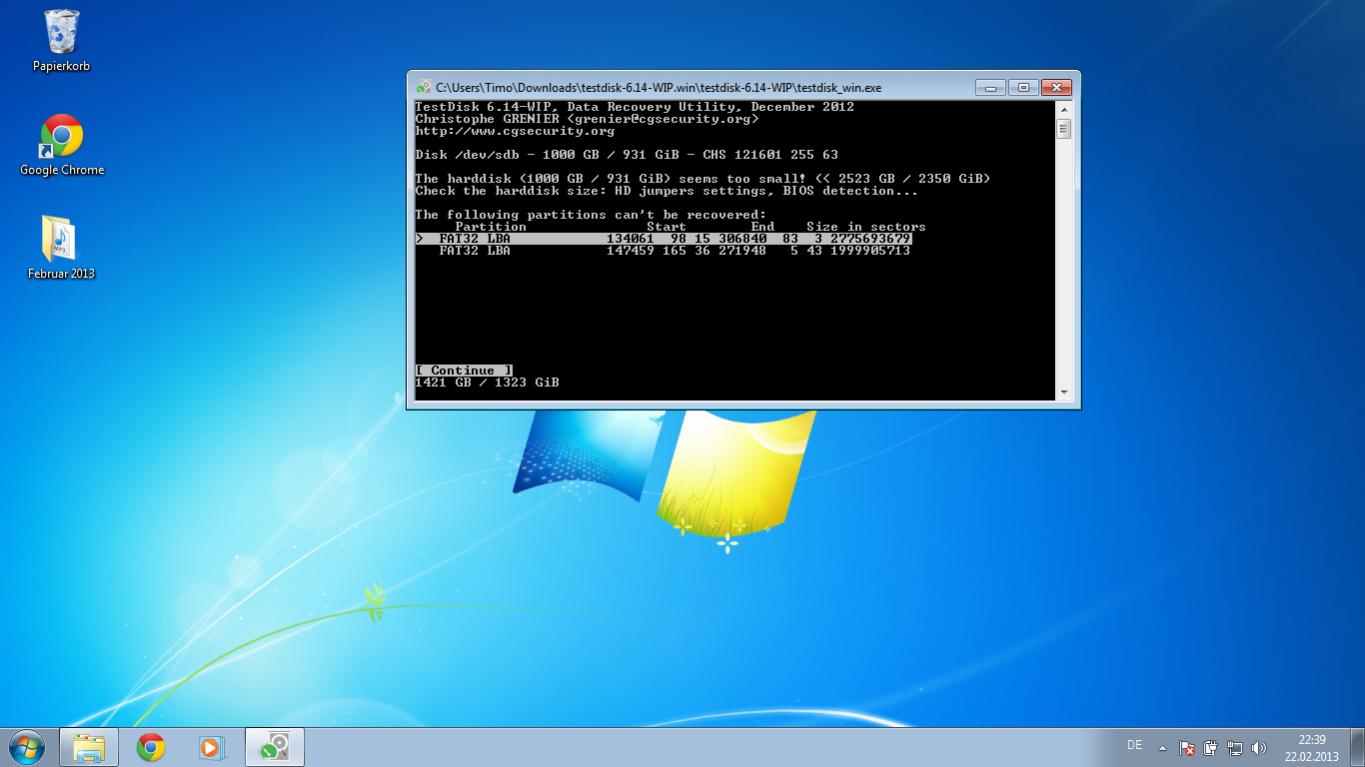This screenshot has height=767, width=1365.
Task: Click the "seems too small" warning line
Action: [703, 179]
